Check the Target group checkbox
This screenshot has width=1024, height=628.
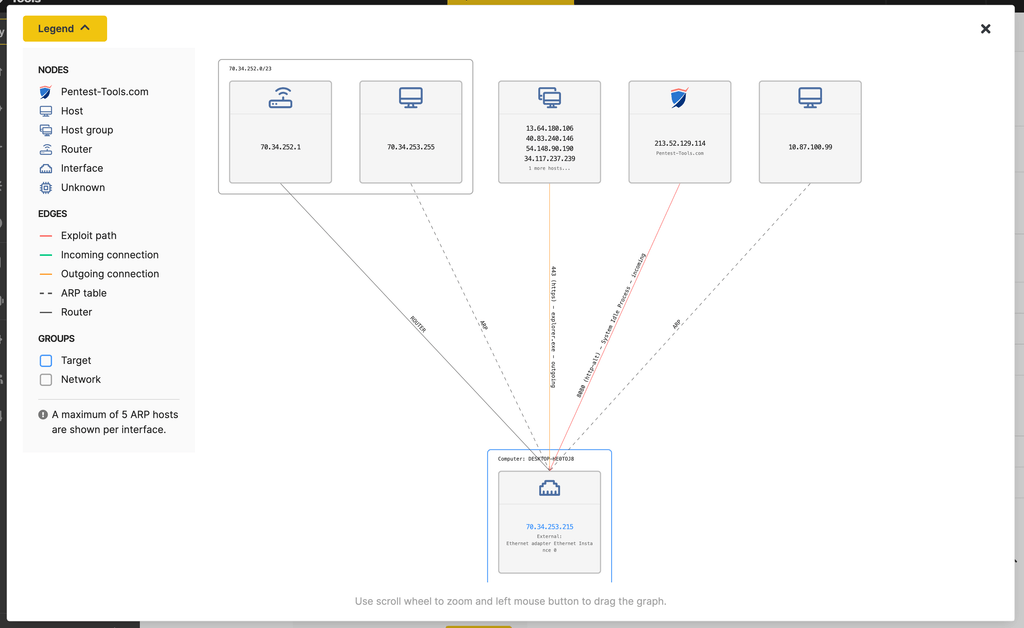click(44, 360)
